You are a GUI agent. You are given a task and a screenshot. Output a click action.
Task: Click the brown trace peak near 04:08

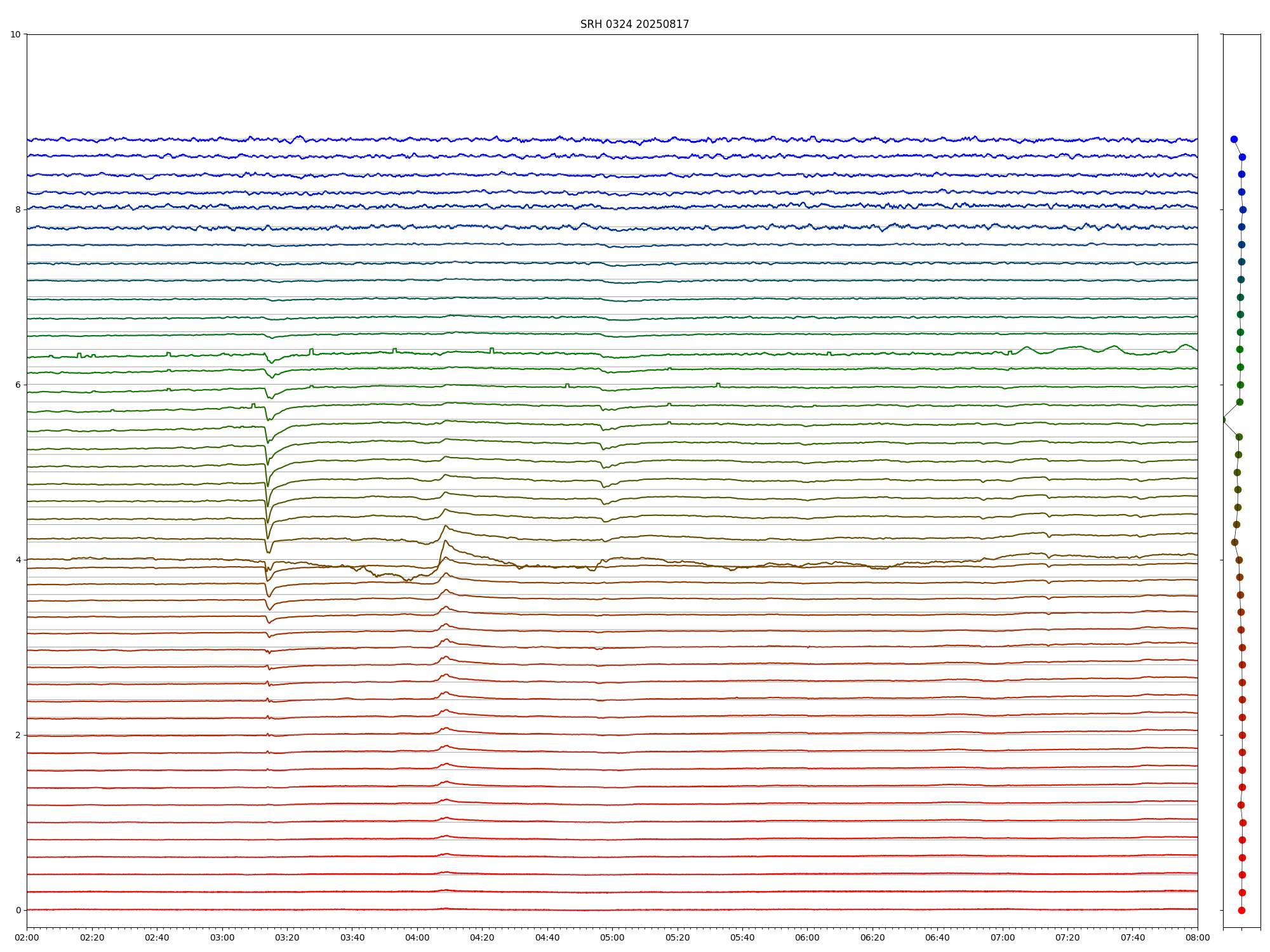coord(445,542)
